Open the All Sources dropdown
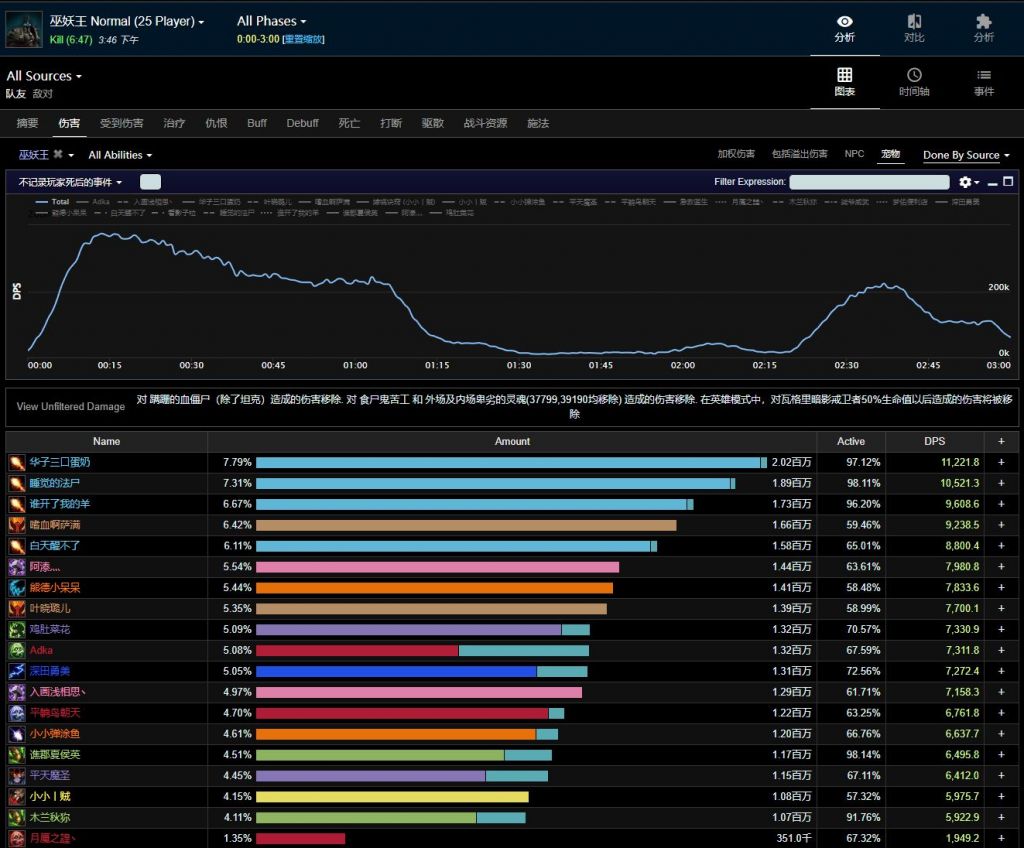This screenshot has width=1024, height=848. click(44, 76)
